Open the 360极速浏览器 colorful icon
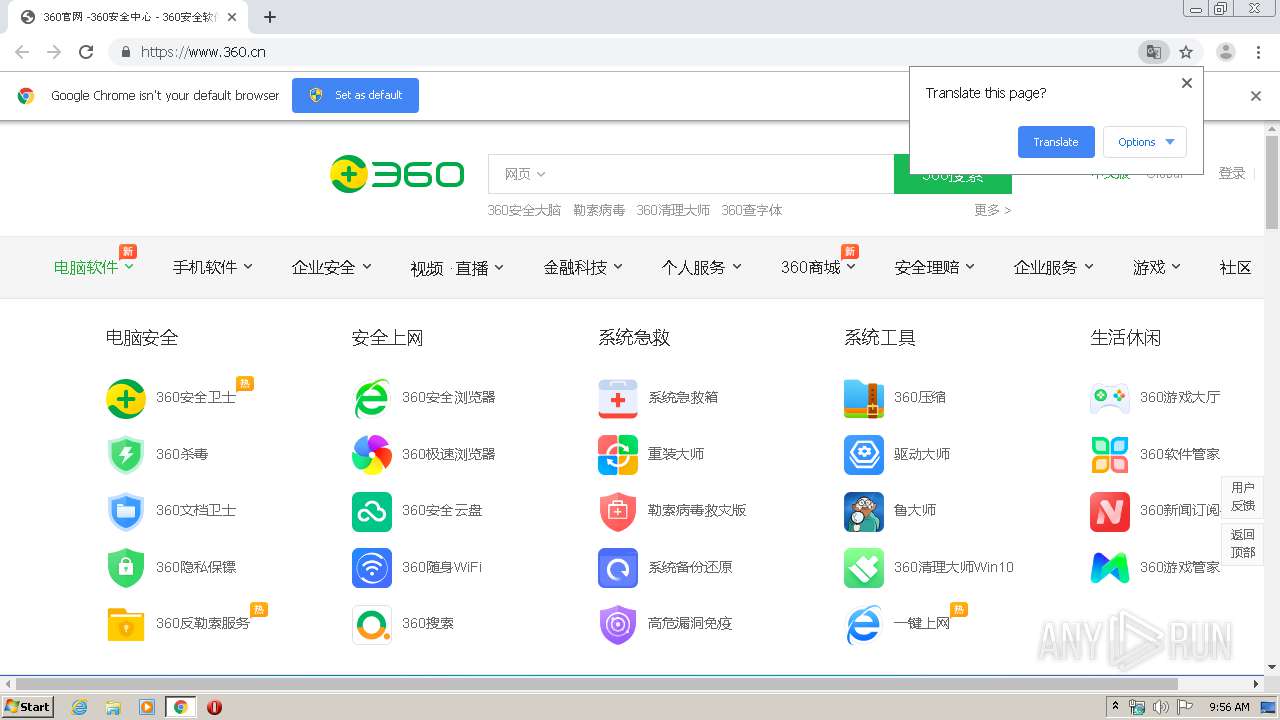This screenshot has height=720, width=1280. click(x=372, y=455)
